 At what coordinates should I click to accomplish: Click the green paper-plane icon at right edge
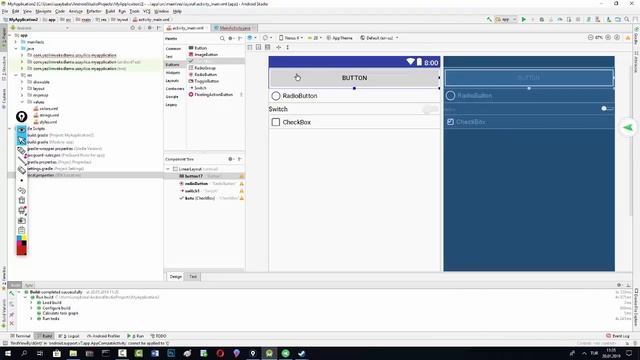[x=628, y=128]
